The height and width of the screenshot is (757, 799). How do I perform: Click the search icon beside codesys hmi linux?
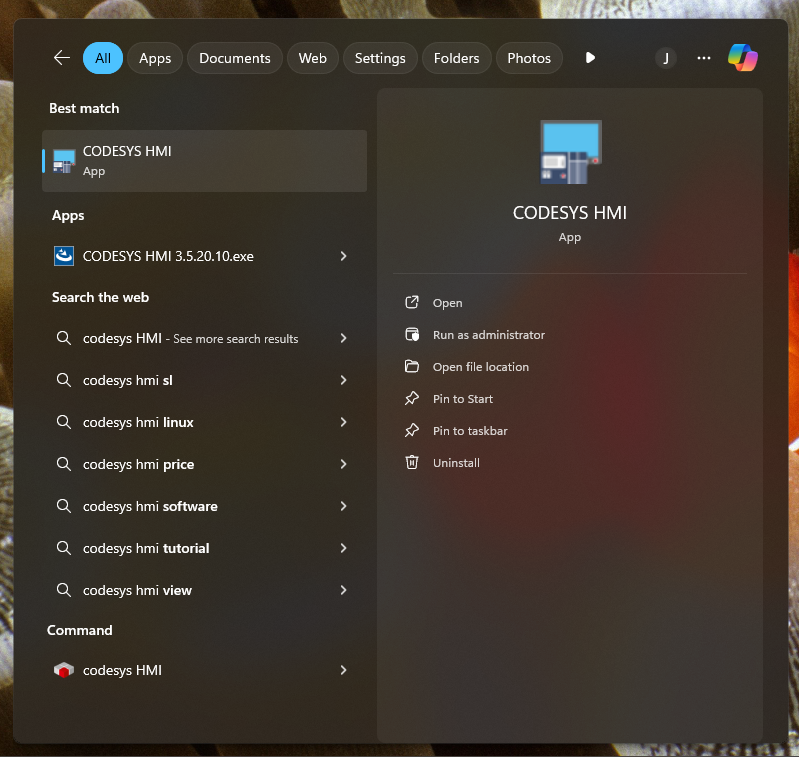pyautogui.click(x=64, y=422)
